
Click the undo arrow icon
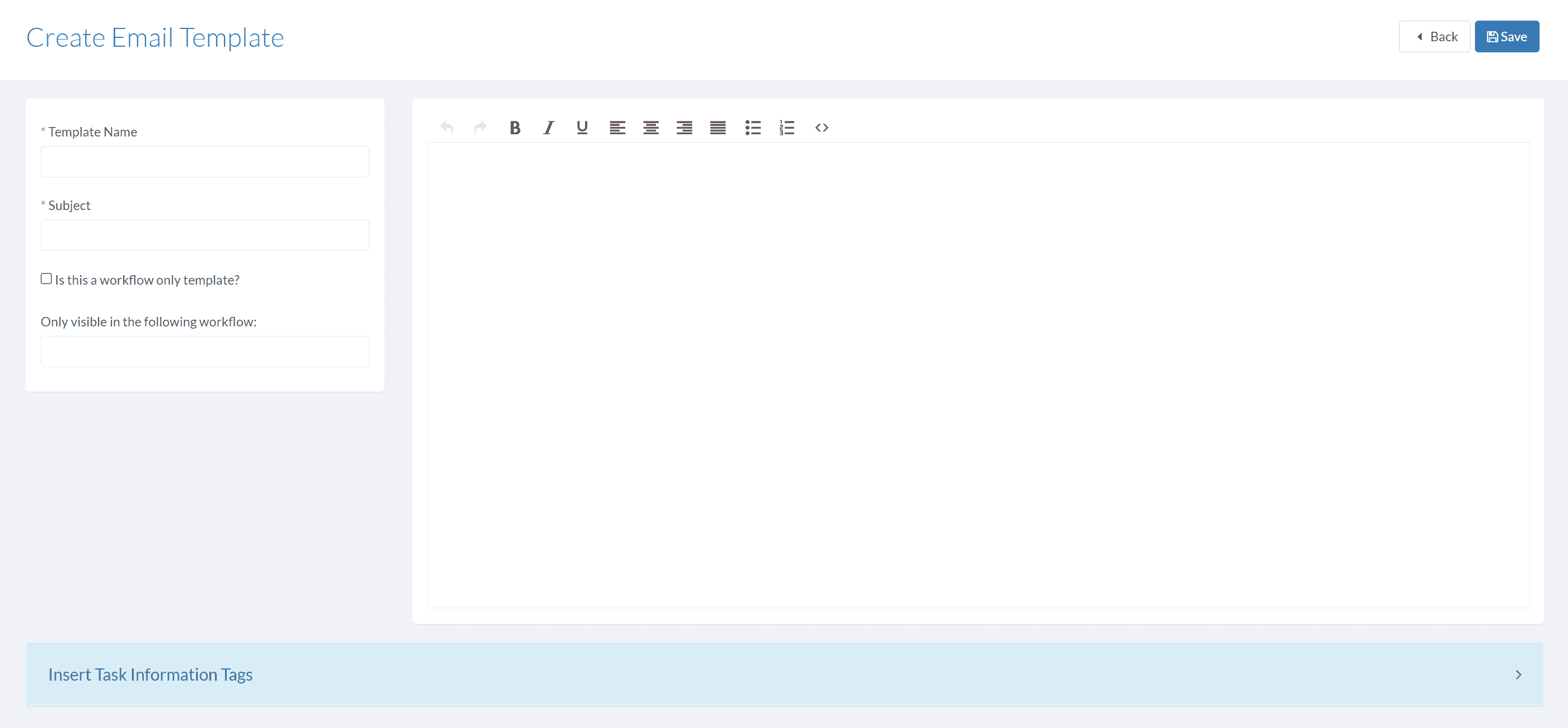(446, 127)
